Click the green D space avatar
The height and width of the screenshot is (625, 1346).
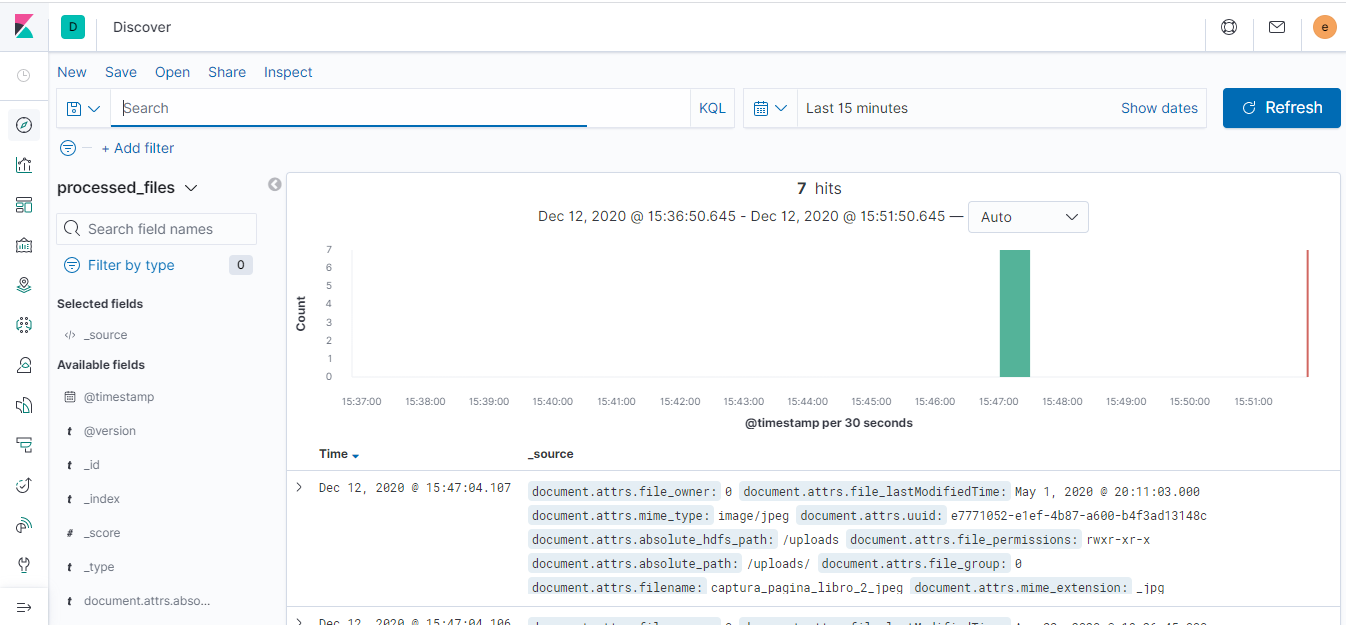click(73, 27)
